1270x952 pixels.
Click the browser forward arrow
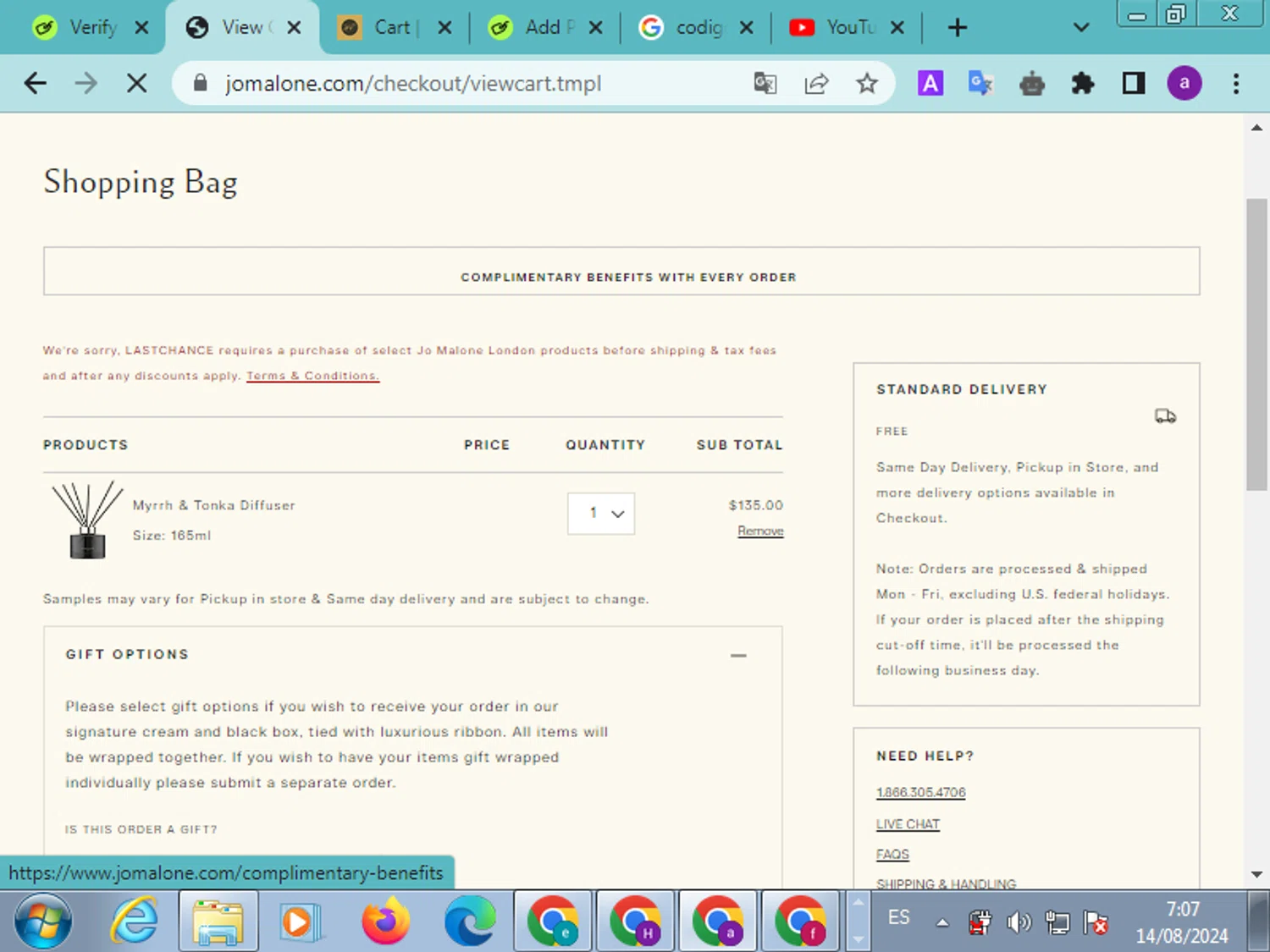tap(86, 83)
